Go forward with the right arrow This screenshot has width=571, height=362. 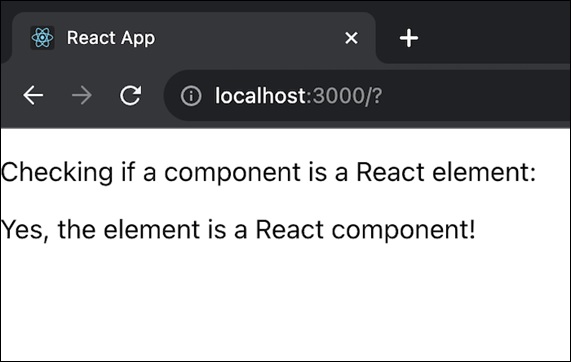click(x=82, y=95)
